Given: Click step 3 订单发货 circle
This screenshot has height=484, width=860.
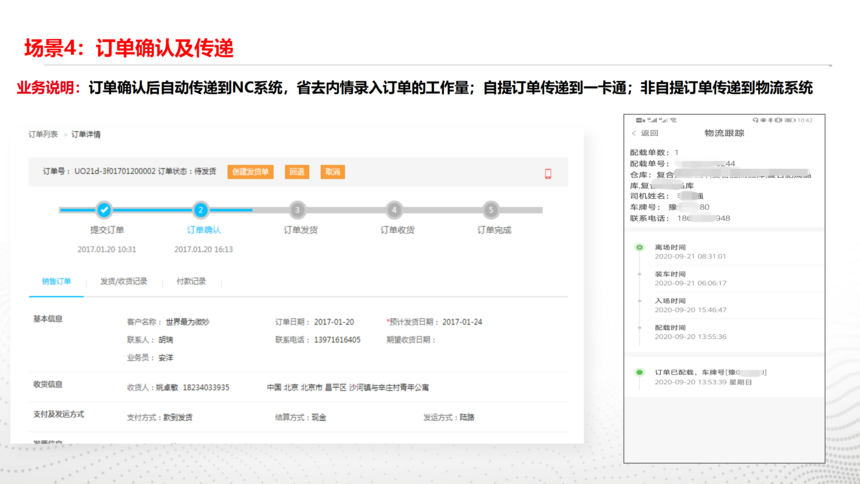Looking at the screenshot, I should point(297,210).
